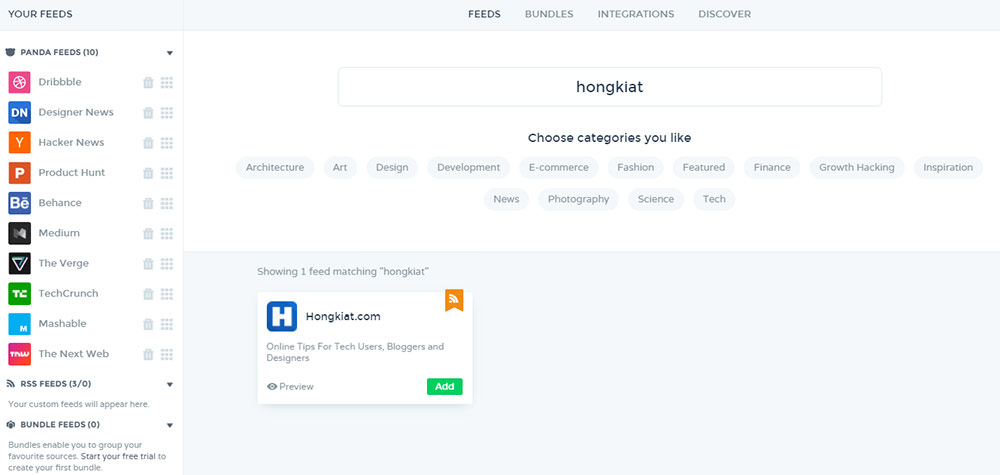Delete The Next Web feed
Image resolution: width=1000 pixels, height=475 pixels.
click(x=148, y=354)
